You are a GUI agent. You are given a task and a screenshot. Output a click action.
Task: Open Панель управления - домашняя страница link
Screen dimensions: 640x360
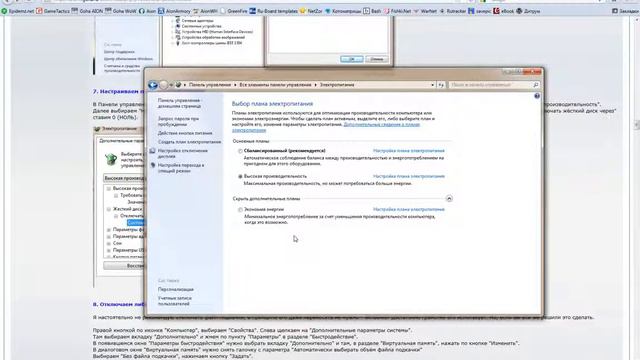click(179, 103)
